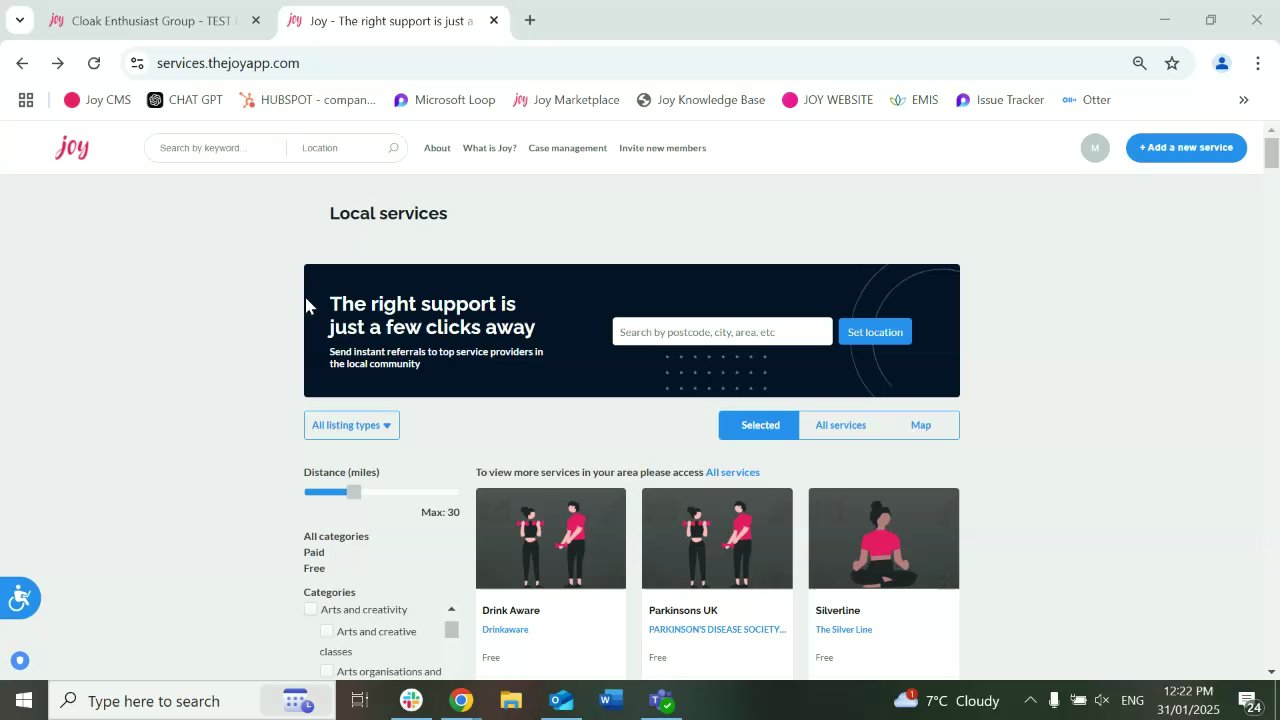
Task: Open the Otter bookmark
Action: (1086, 100)
